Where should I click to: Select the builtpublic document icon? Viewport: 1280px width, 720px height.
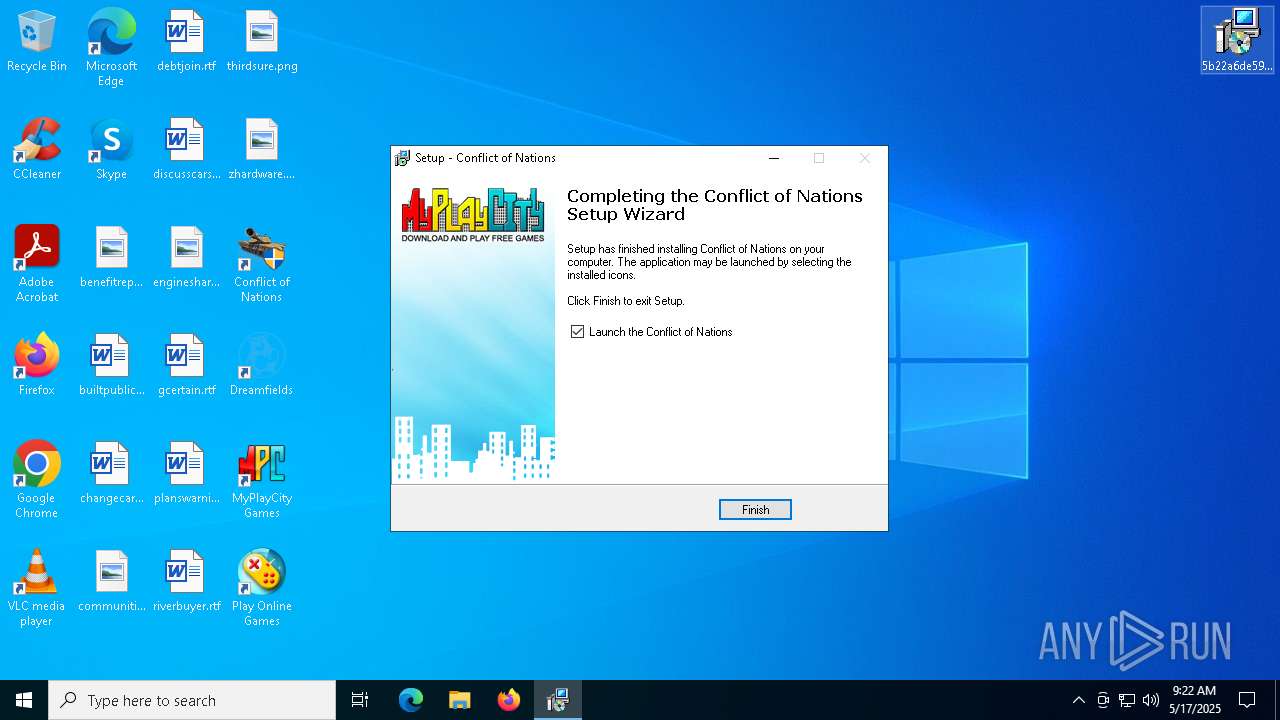111,366
